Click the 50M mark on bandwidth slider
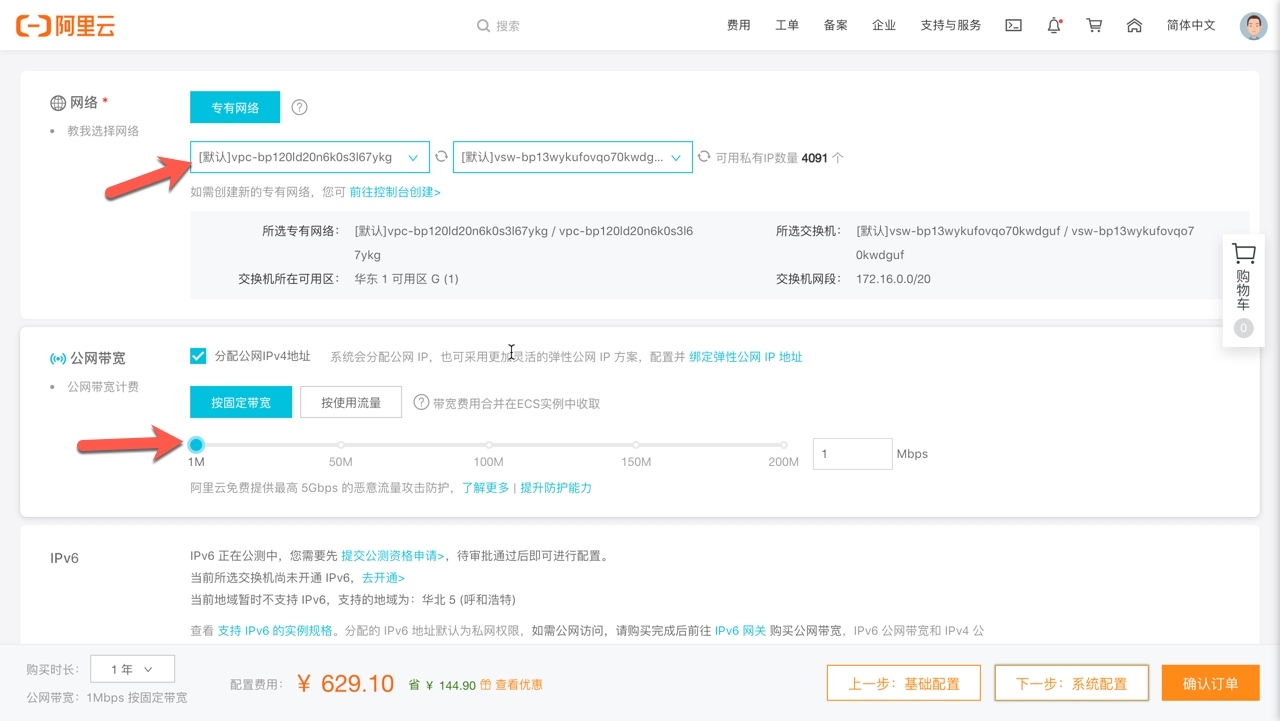This screenshot has width=1280, height=721. click(x=341, y=445)
